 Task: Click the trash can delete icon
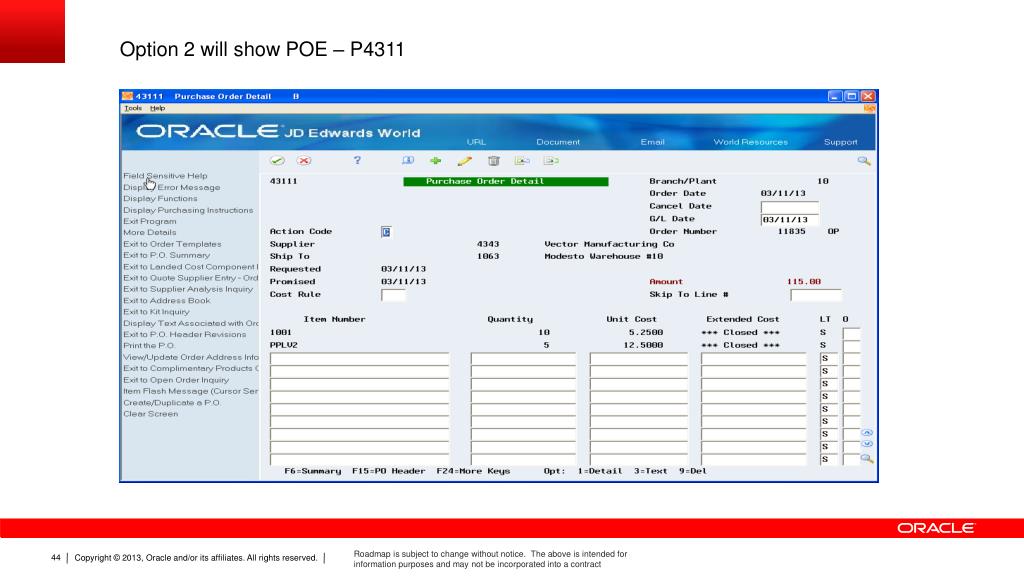point(494,161)
